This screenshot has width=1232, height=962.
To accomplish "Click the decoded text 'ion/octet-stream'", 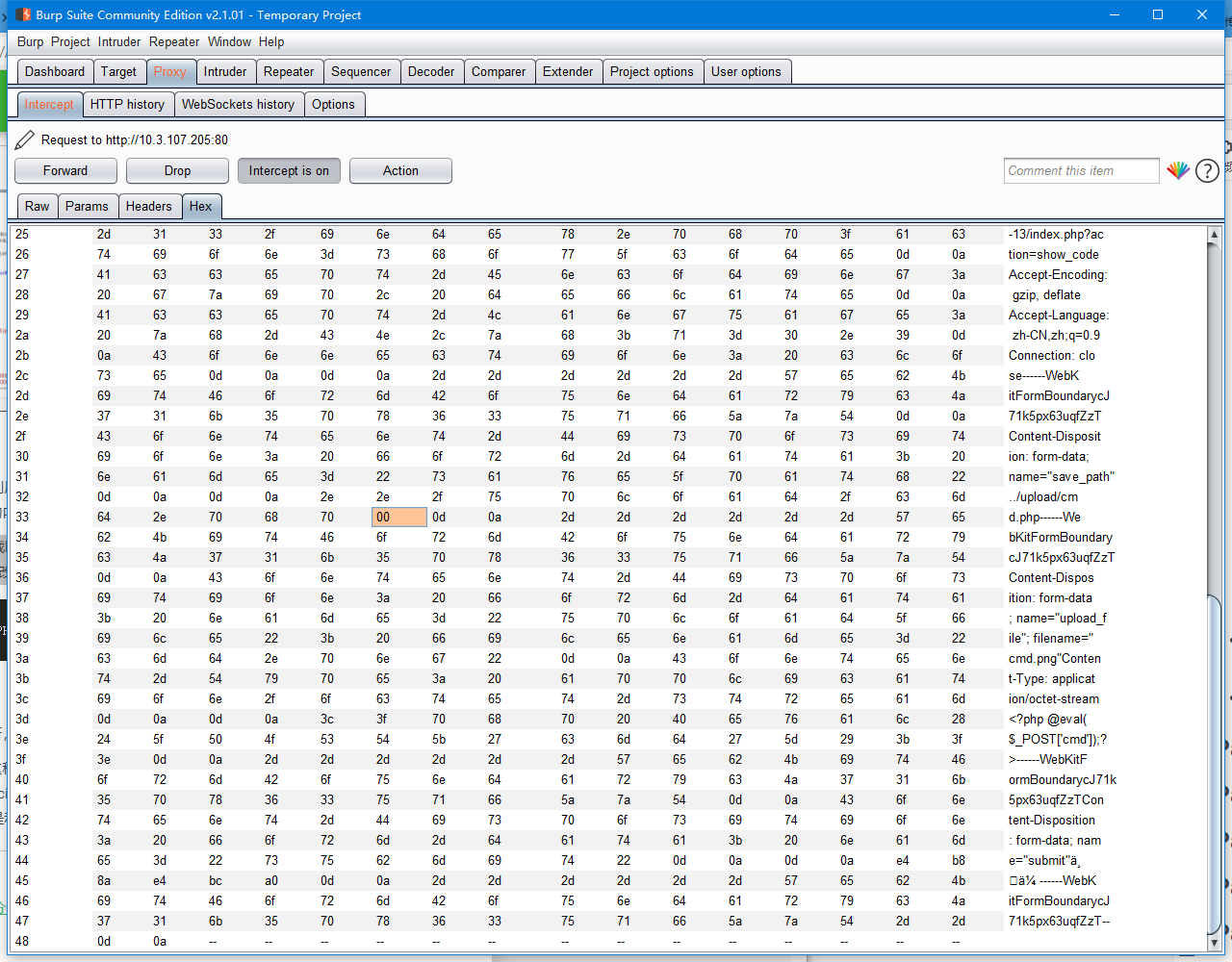I will pos(1054,698).
